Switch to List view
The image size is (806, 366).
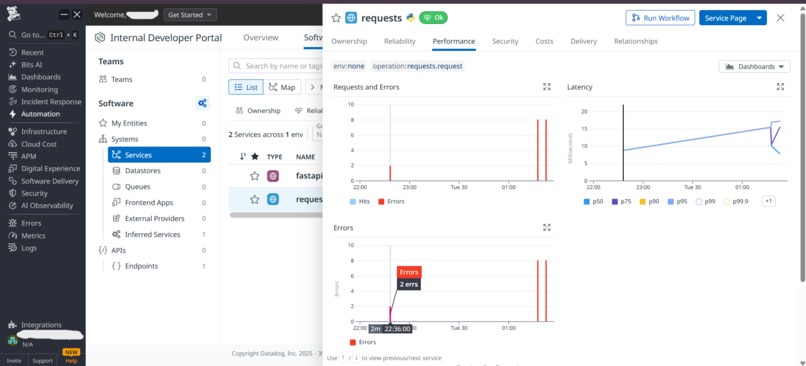(246, 87)
